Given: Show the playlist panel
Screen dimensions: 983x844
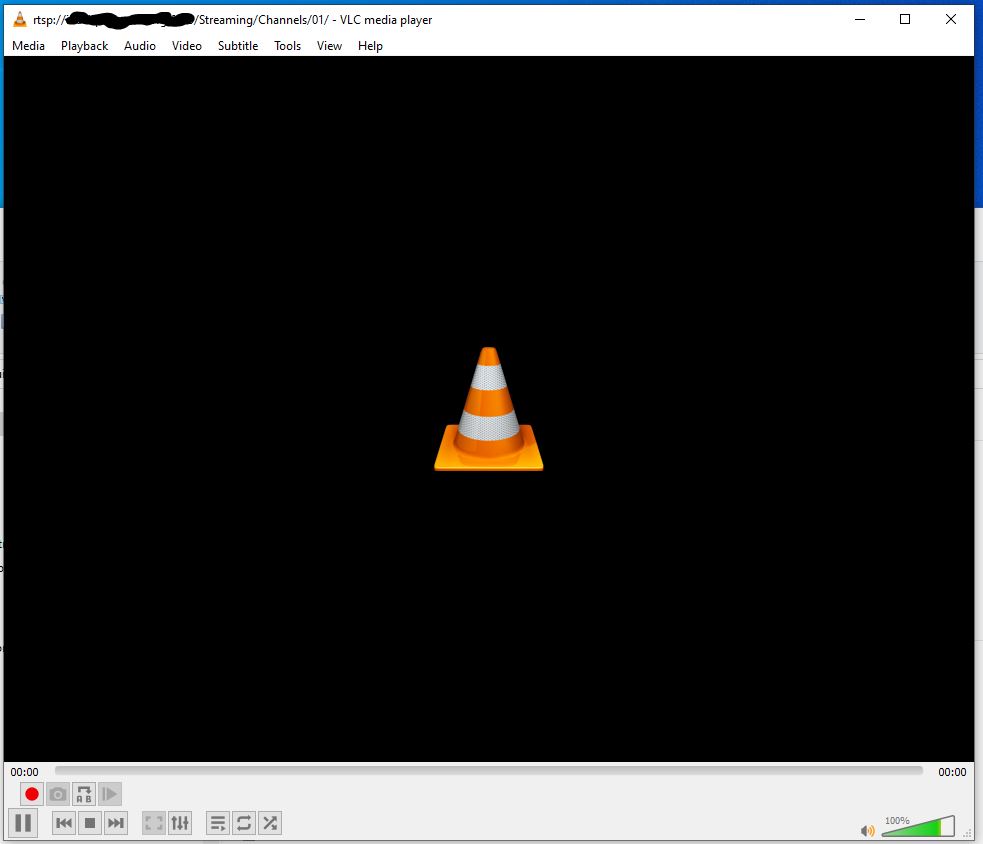Looking at the screenshot, I should (x=218, y=823).
